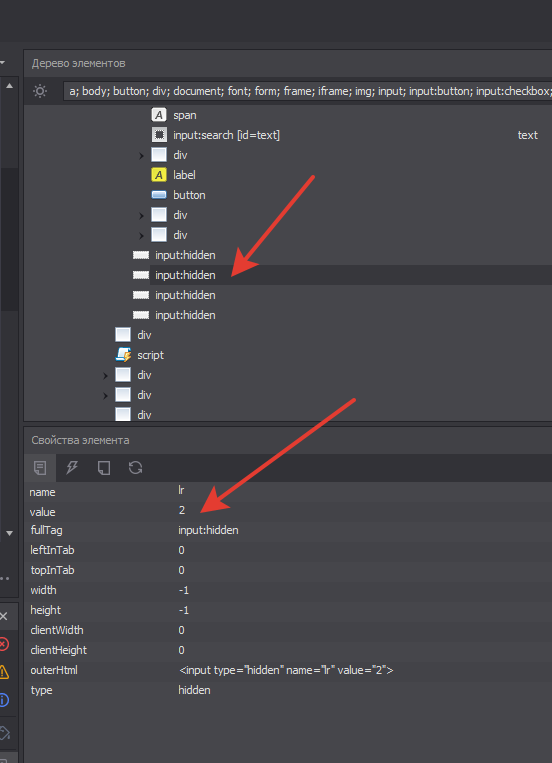
Task: Toggle red error filter icon
Action: [4, 644]
